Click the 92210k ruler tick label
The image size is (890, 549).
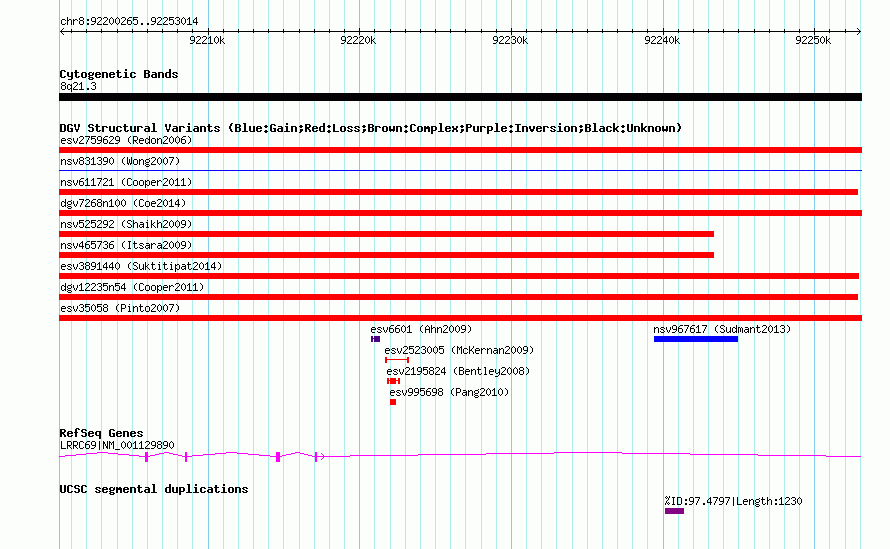tap(207, 40)
